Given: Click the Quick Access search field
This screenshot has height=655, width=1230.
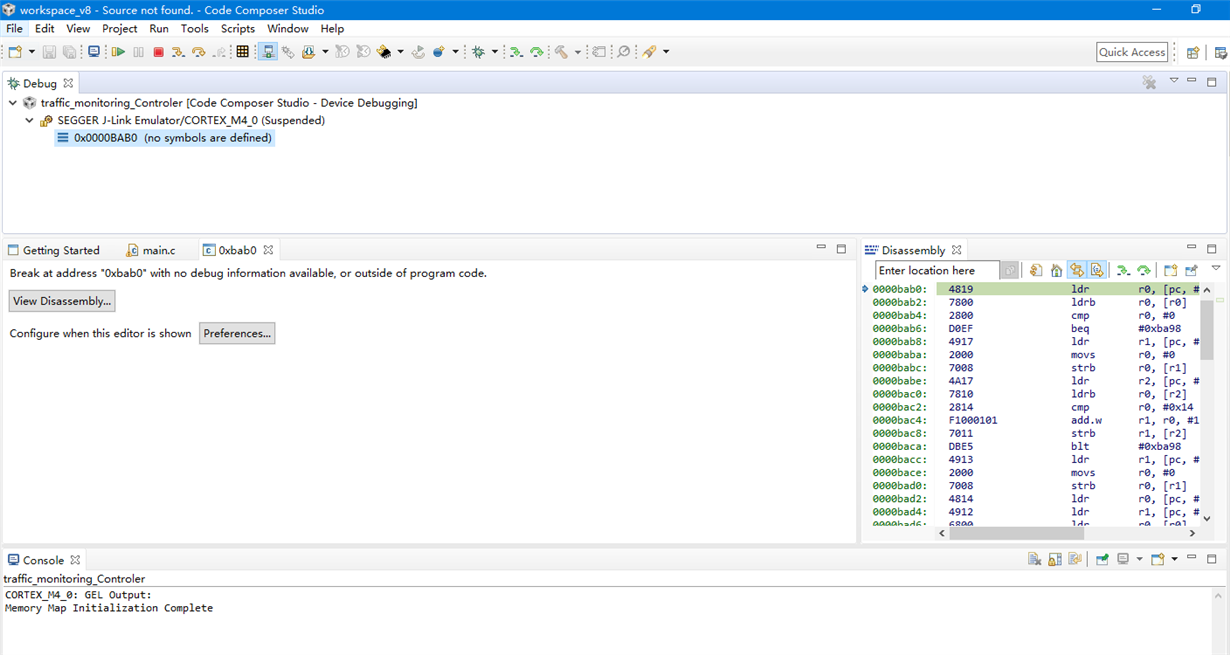Looking at the screenshot, I should (x=1132, y=52).
